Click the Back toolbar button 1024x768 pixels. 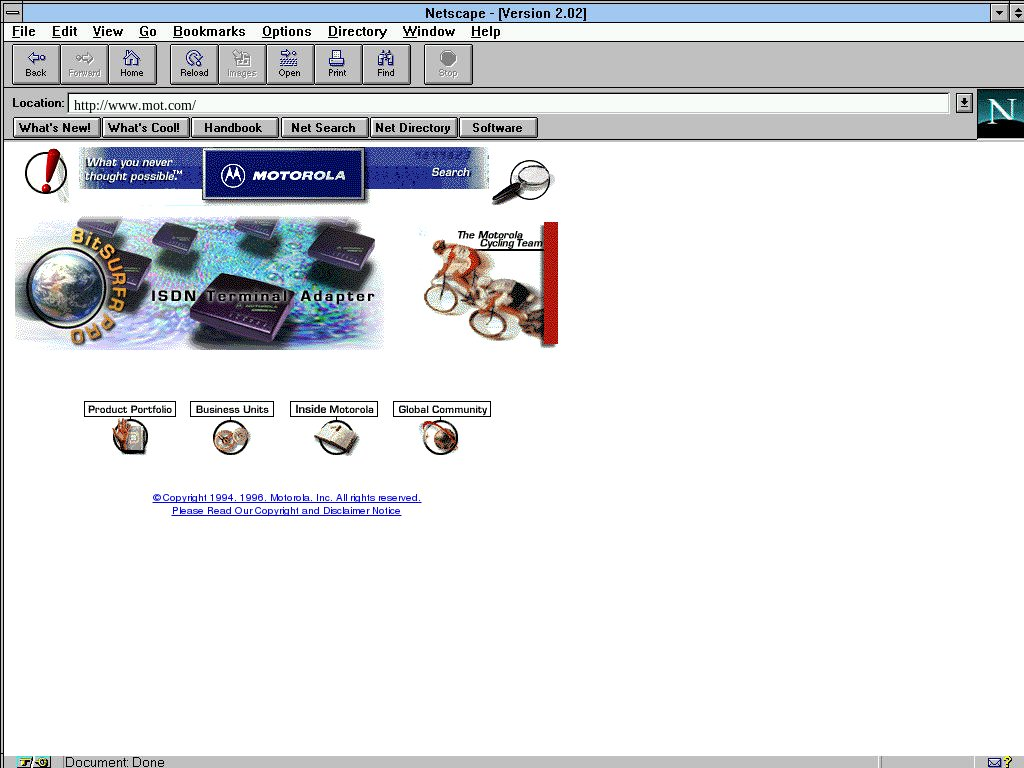36,64
